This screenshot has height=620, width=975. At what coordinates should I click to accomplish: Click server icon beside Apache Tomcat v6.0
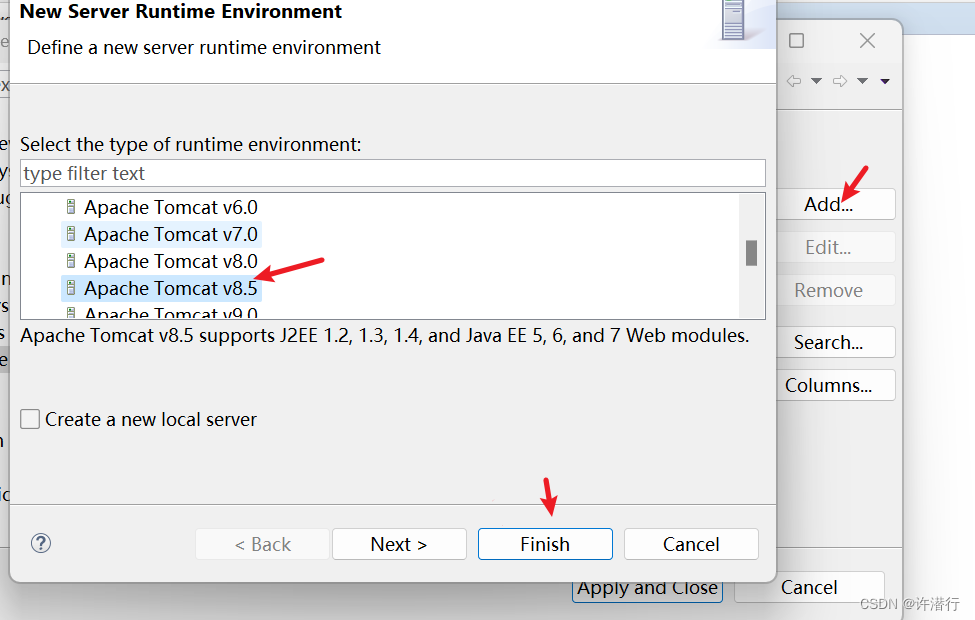[71, 206]
